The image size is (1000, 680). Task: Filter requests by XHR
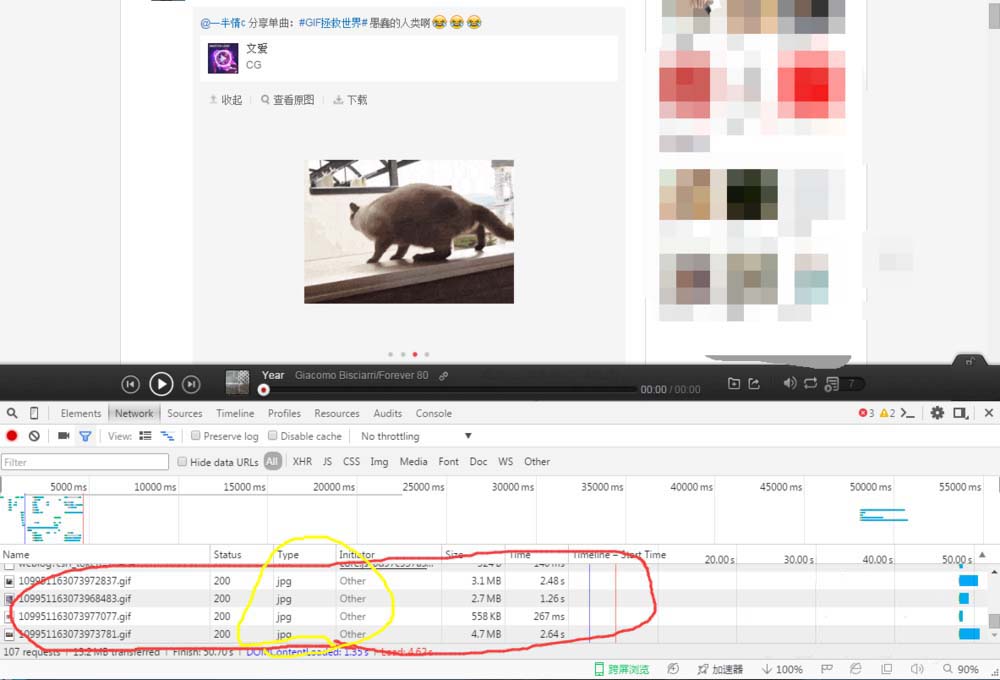[302, 461]
